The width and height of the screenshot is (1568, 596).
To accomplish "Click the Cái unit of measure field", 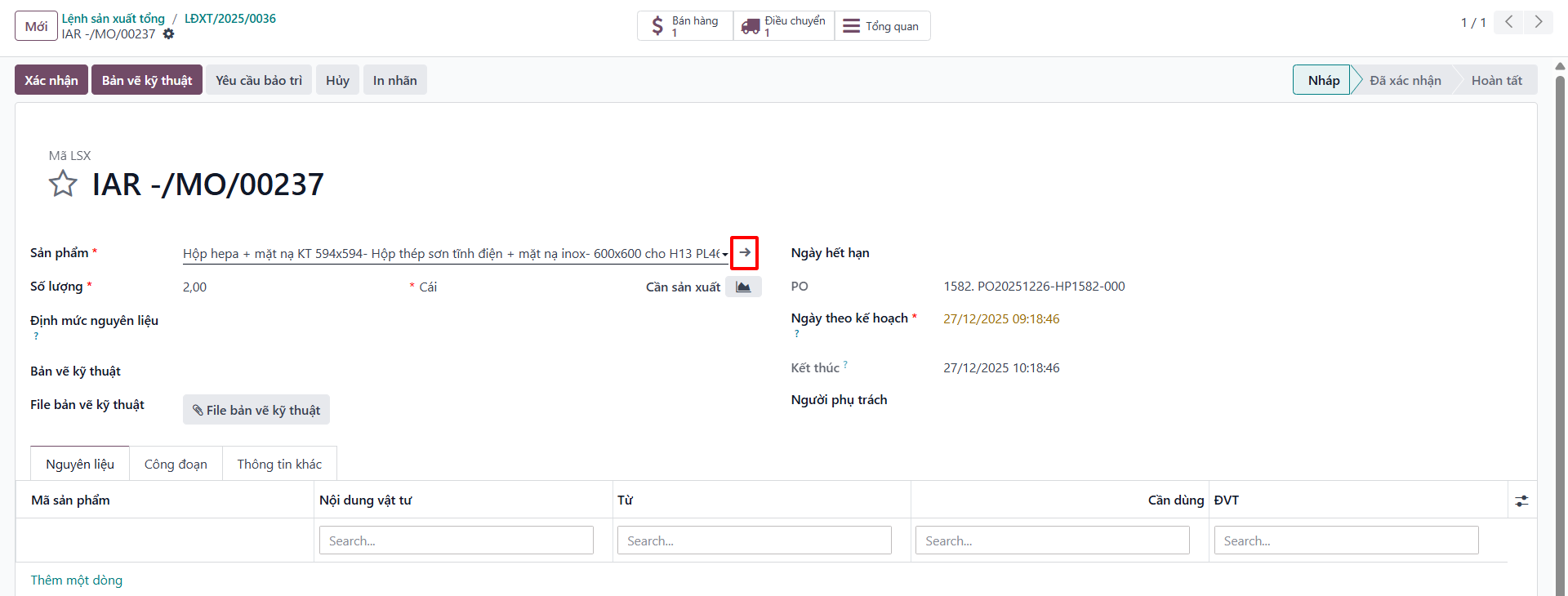I will click(x=428, y=287).
